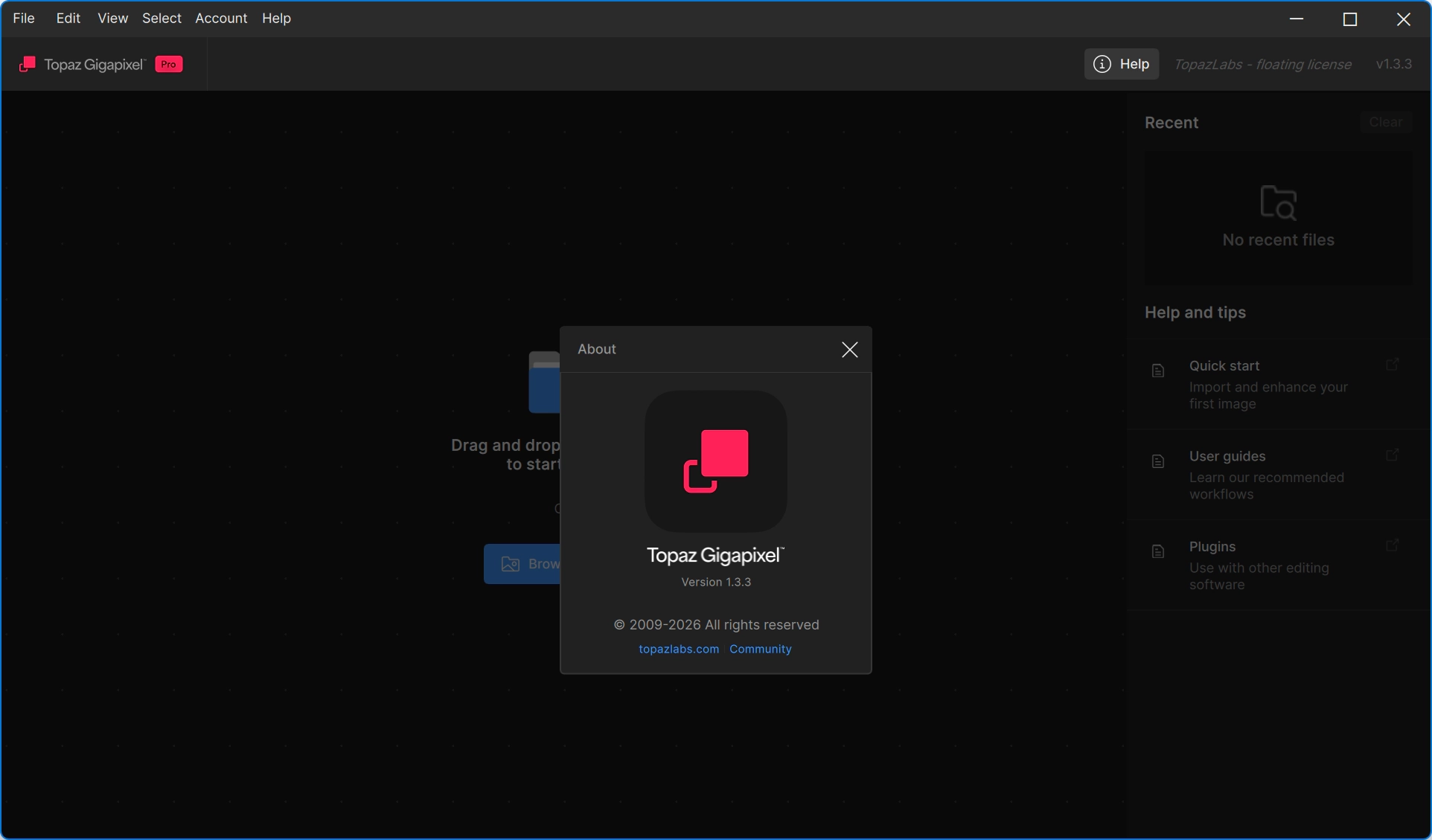The height and width of the screenshot is (840, 1432).
Task: Open the topazlabs.com link
Action: click(x=679, y=649)
